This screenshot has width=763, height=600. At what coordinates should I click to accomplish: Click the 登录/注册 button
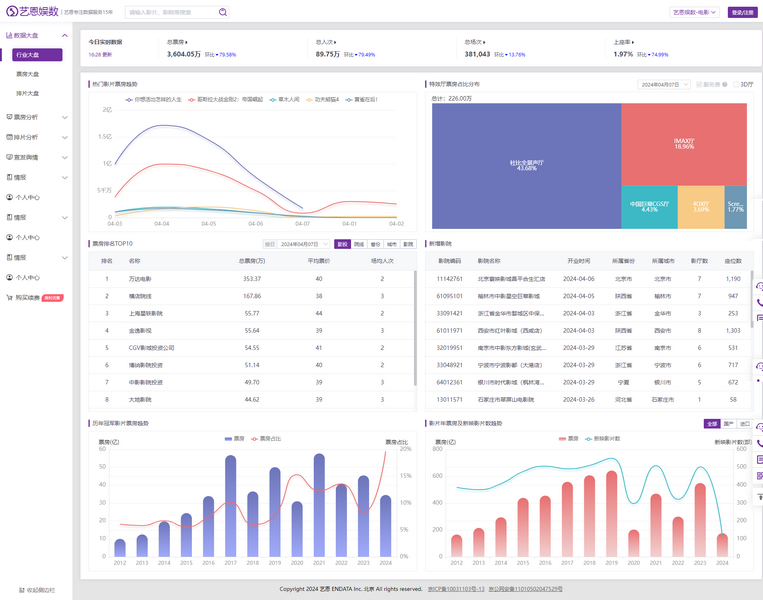pyautogui.click(x=743, y=13)
